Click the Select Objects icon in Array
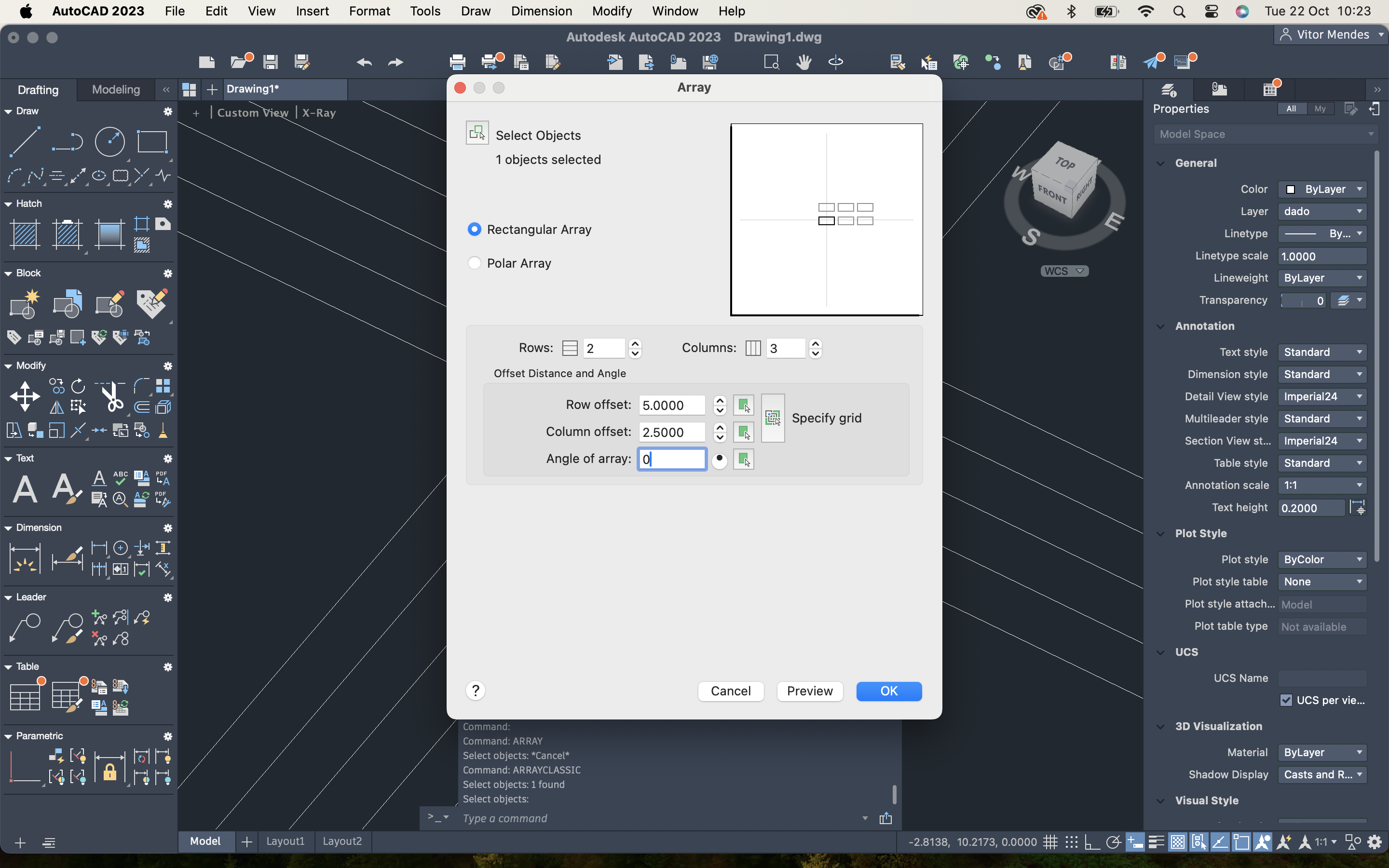 pyautogui.click(x=477, y=133)
